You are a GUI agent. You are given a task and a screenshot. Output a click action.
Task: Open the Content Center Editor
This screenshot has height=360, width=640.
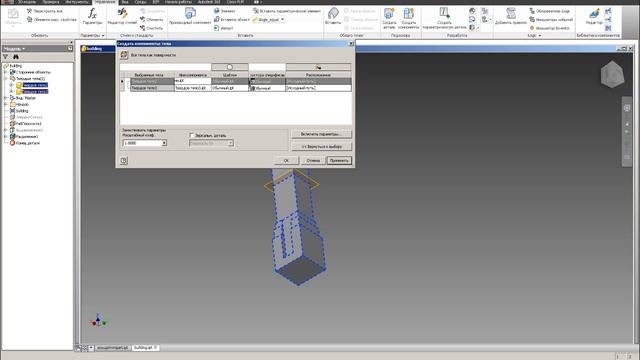tap(594, 17)
